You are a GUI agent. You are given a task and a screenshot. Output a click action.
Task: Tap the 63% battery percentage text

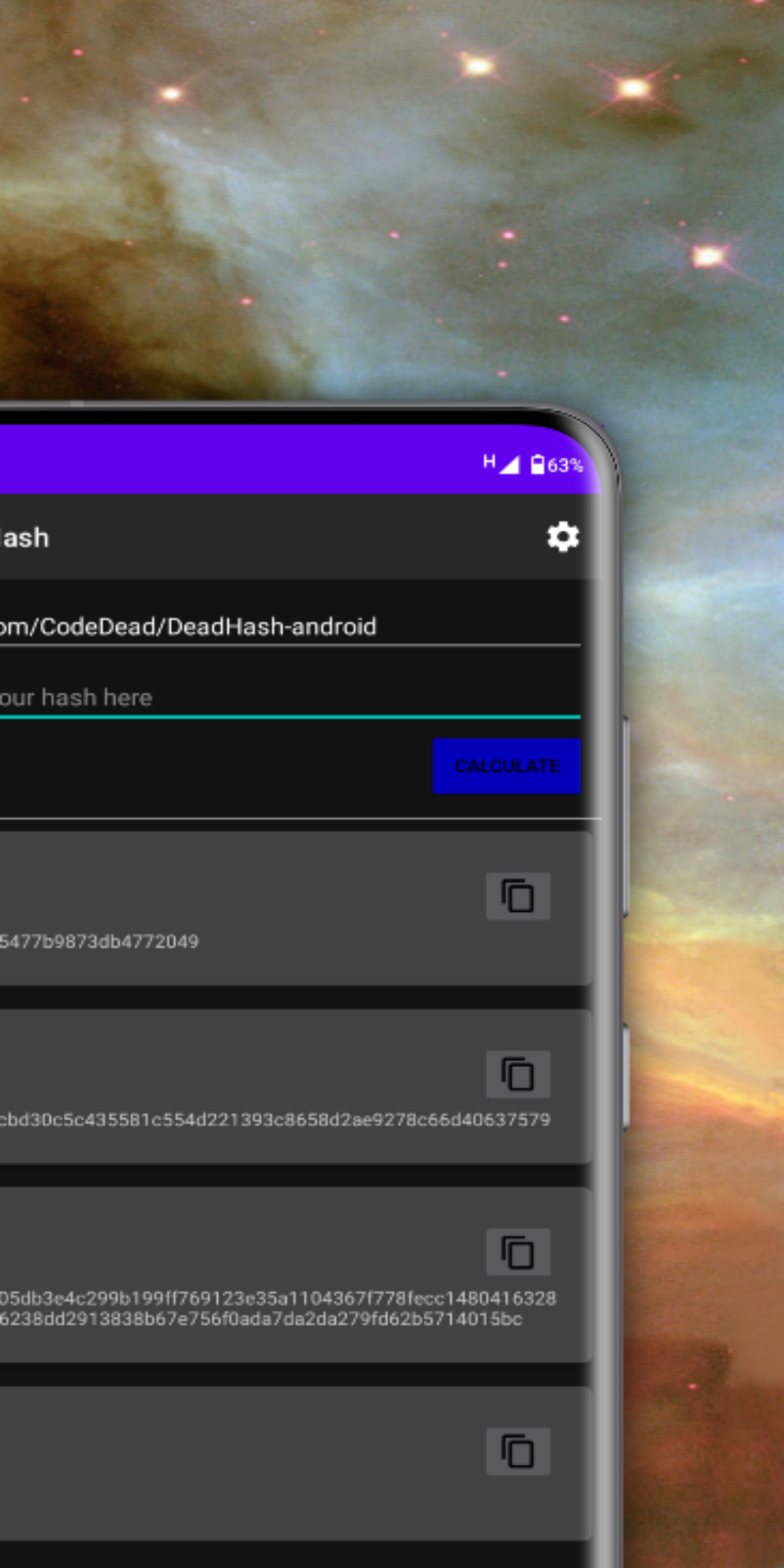(x=565, y=465)
